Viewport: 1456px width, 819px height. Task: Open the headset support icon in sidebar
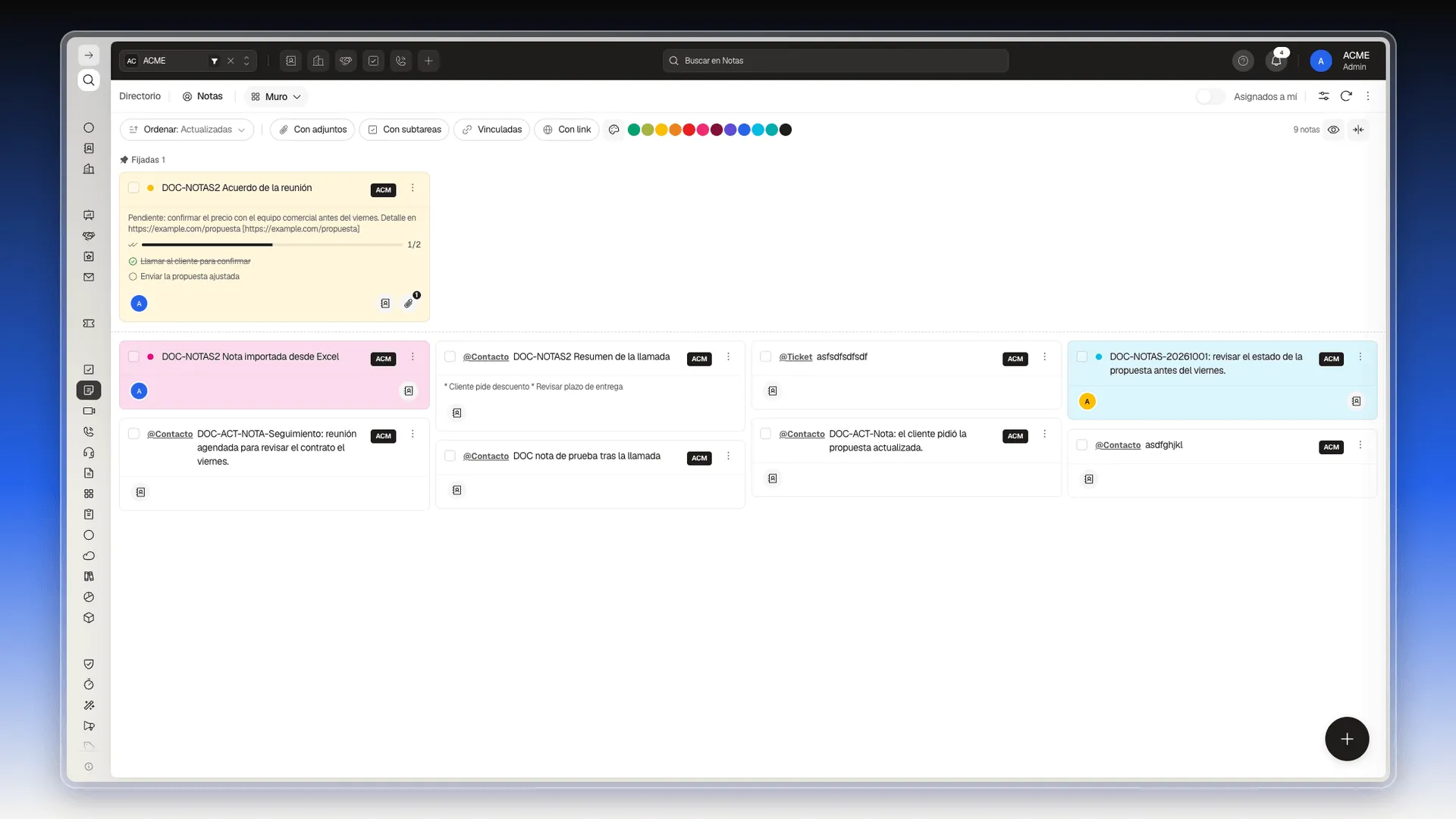[x=89, y=453]
